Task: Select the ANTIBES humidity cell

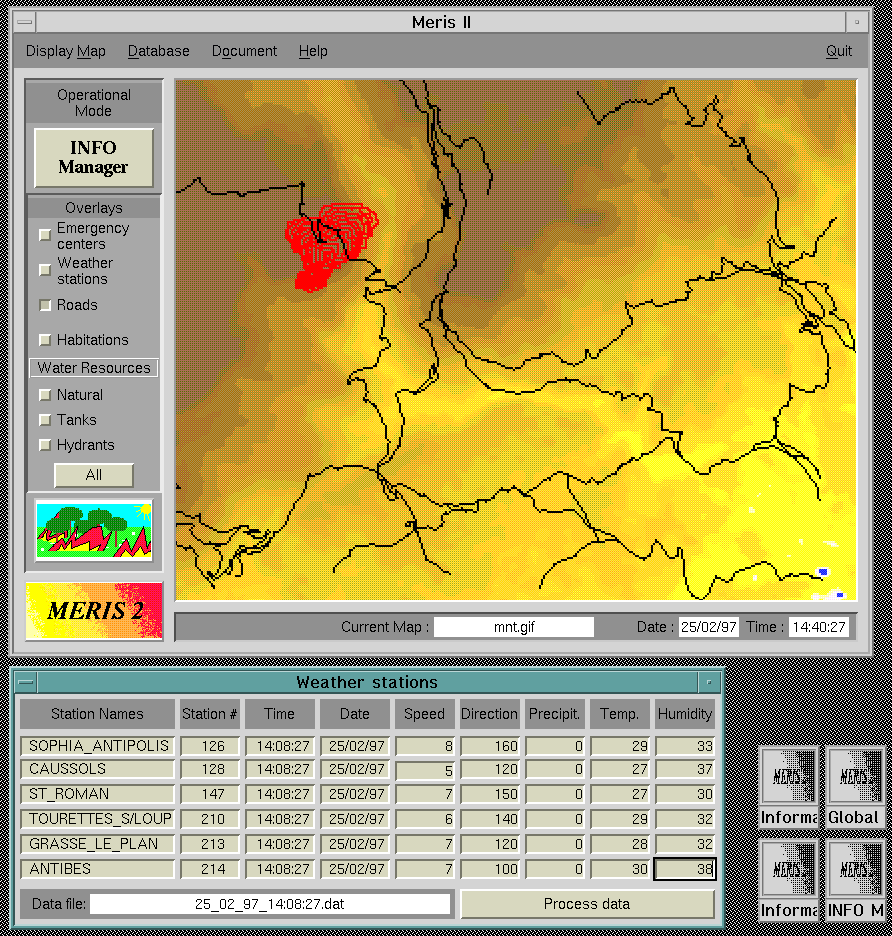Action: [x=685, y=870]
